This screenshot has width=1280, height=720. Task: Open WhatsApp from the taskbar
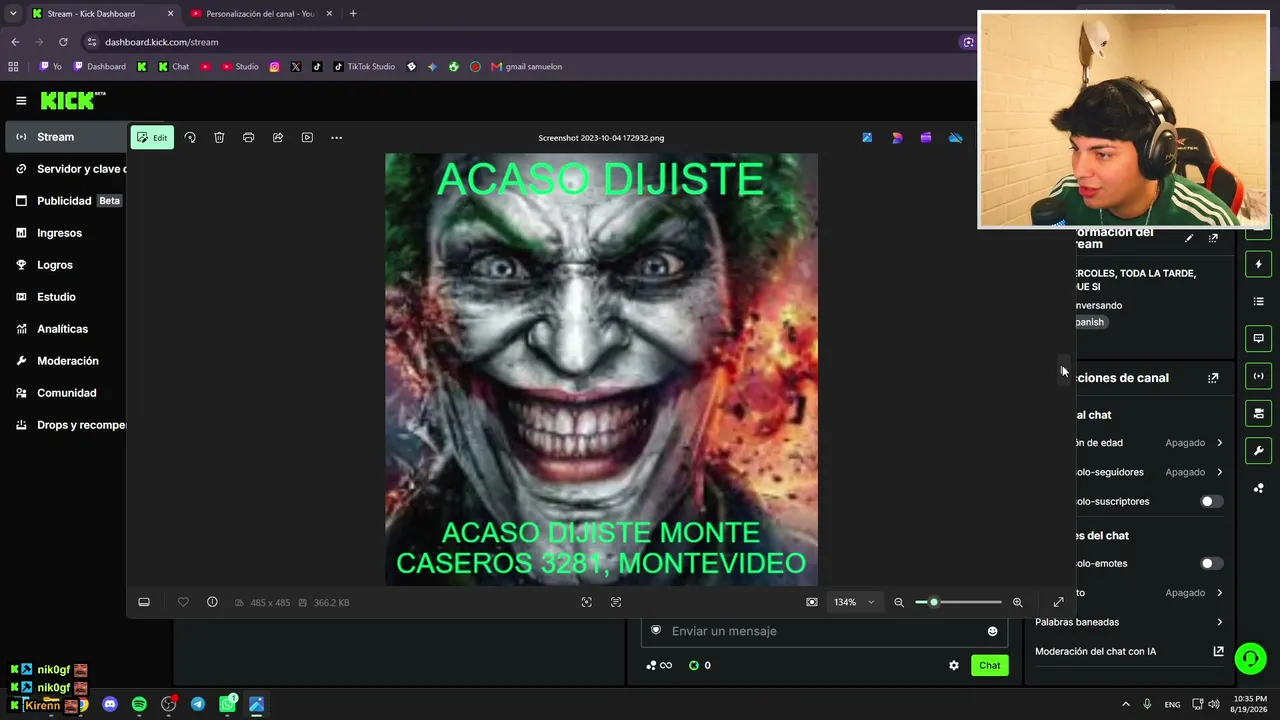[x=227, y=704]
